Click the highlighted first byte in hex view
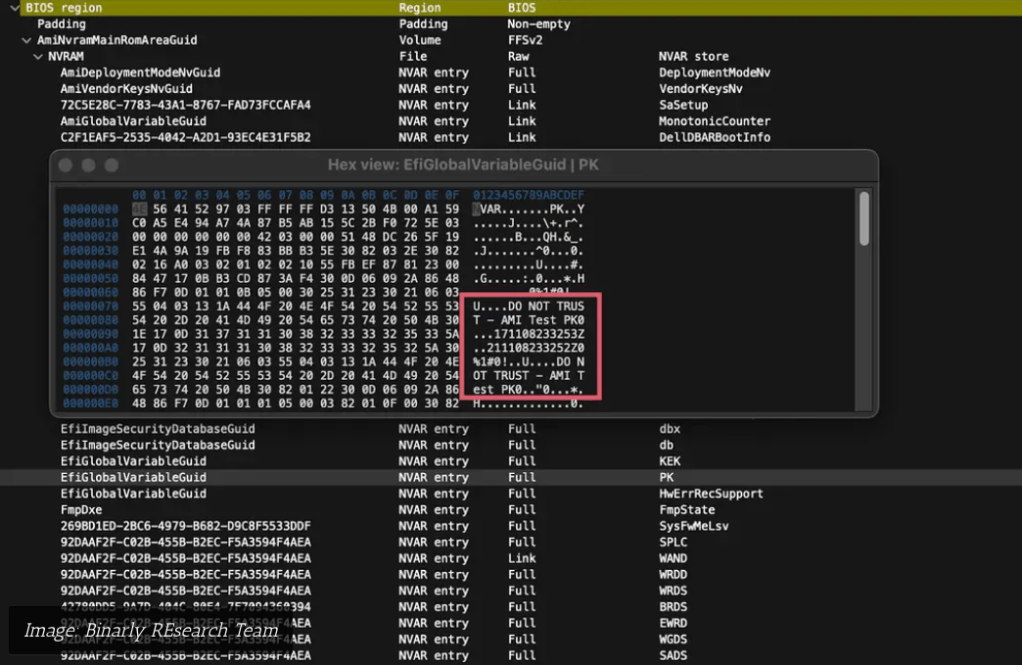The height and width of the screenshot is (665, 1022). coord(139,209)
